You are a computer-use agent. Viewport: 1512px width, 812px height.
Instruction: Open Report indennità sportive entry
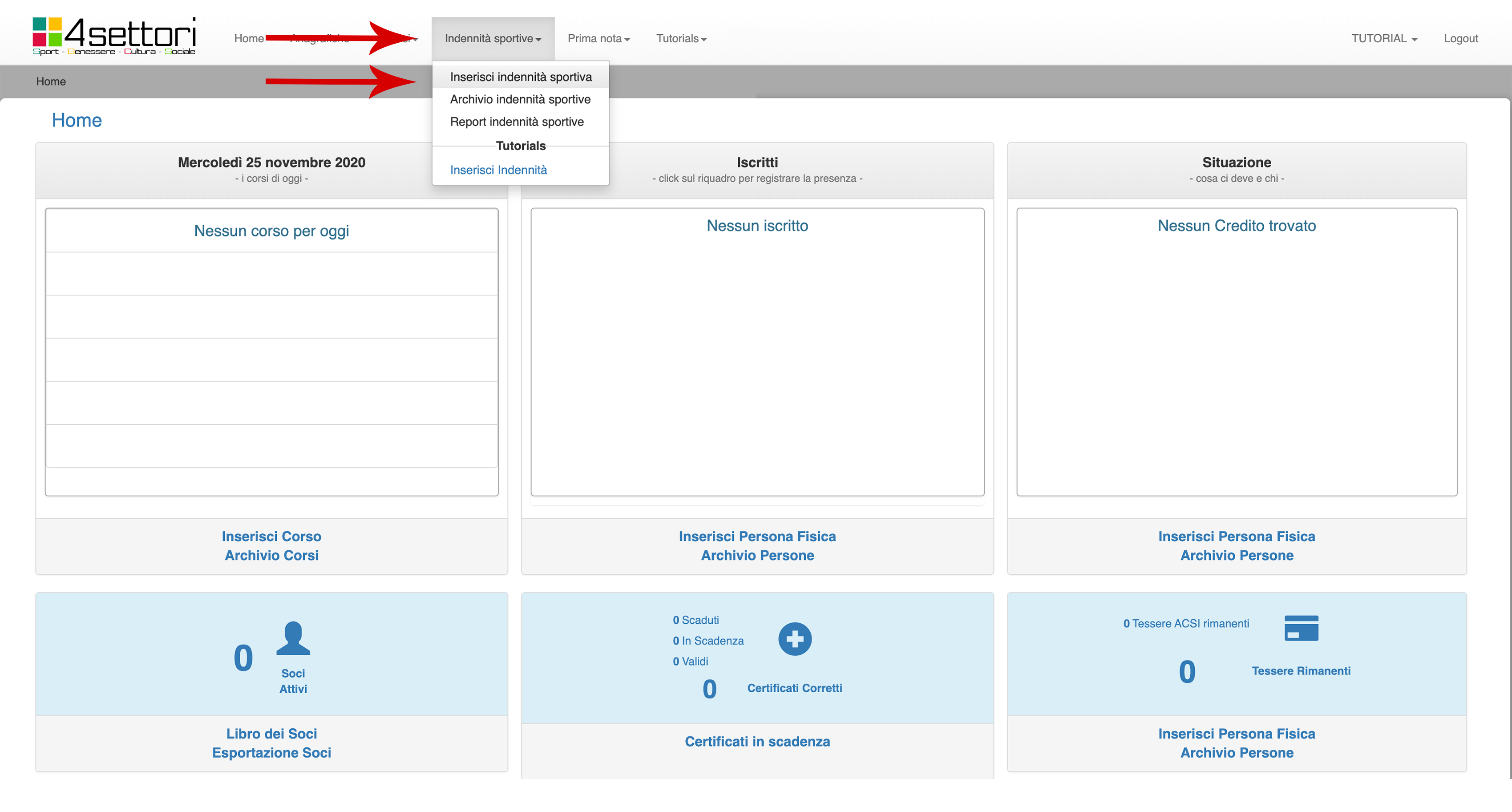[517, 122]
